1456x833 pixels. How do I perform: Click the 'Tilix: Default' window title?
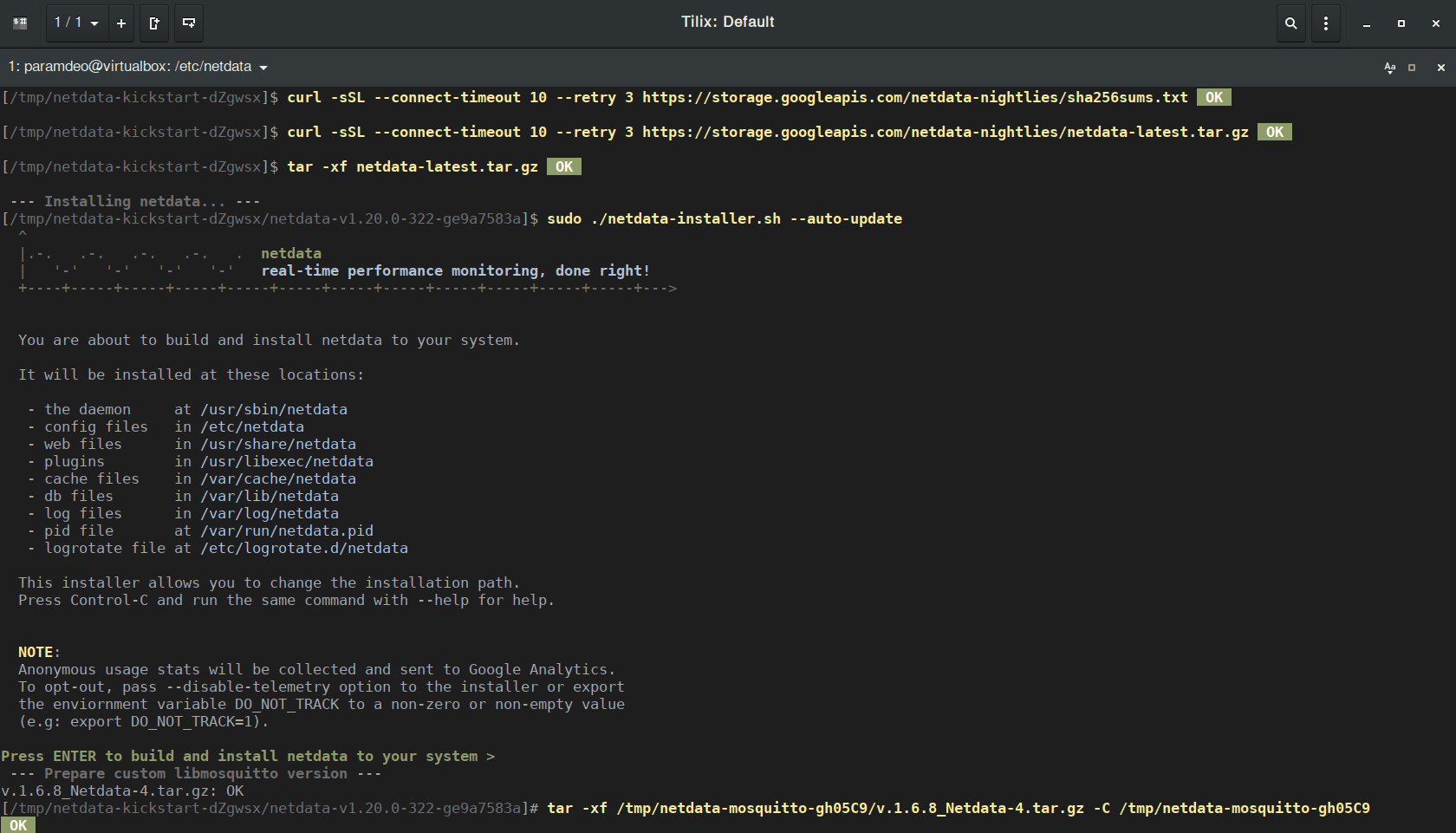click(728, 22)
